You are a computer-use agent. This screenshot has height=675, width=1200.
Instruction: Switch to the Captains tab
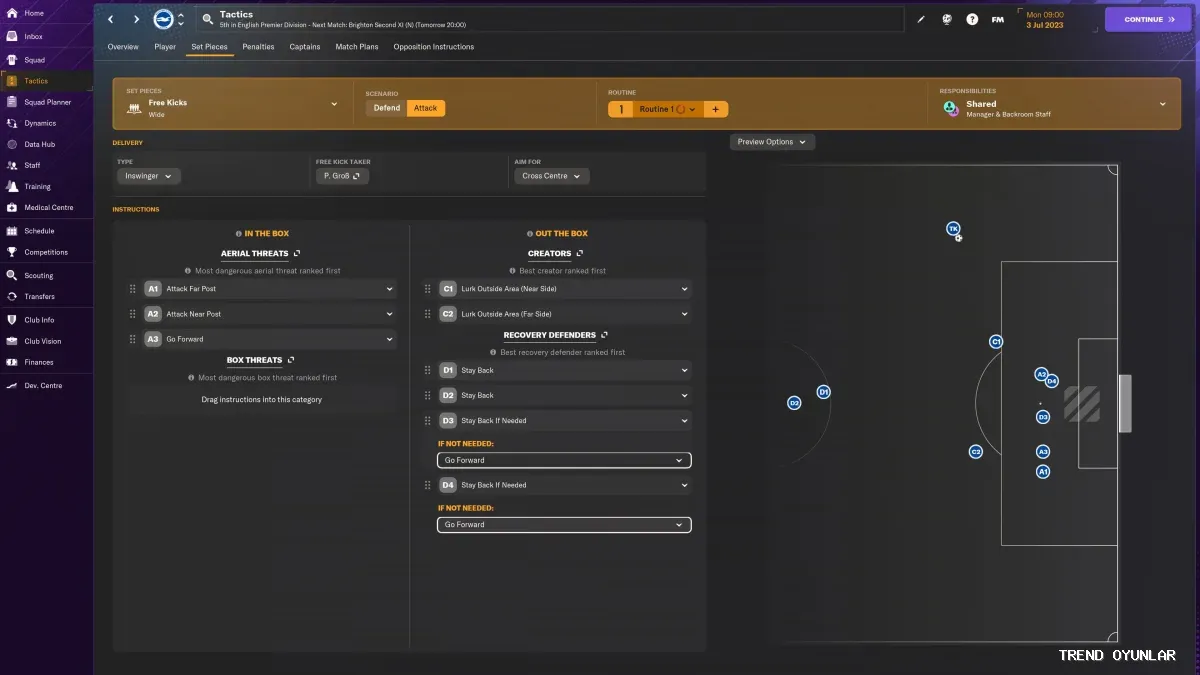[305, 47]
